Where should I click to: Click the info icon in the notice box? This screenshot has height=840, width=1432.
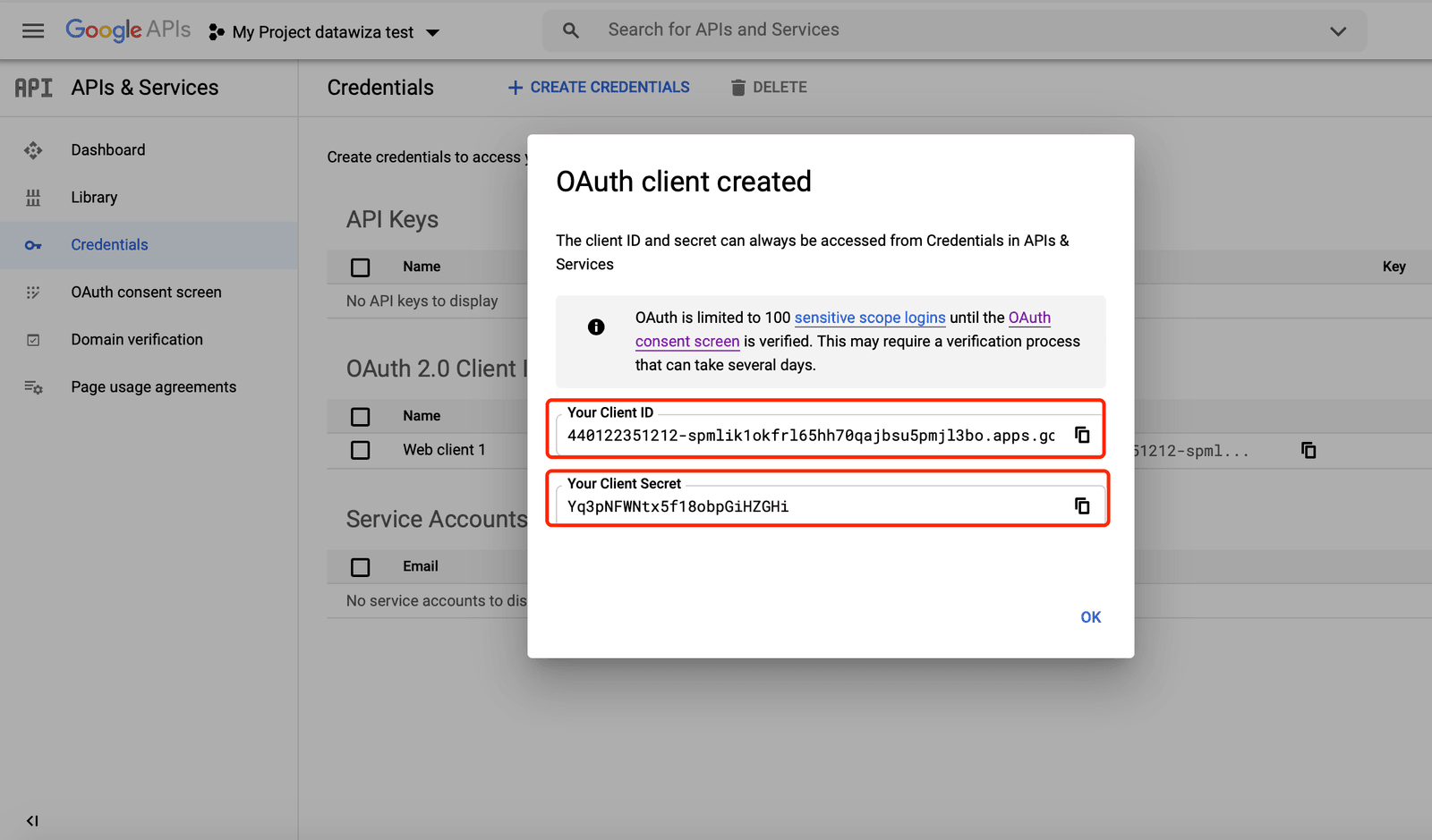tap(596, 327)
